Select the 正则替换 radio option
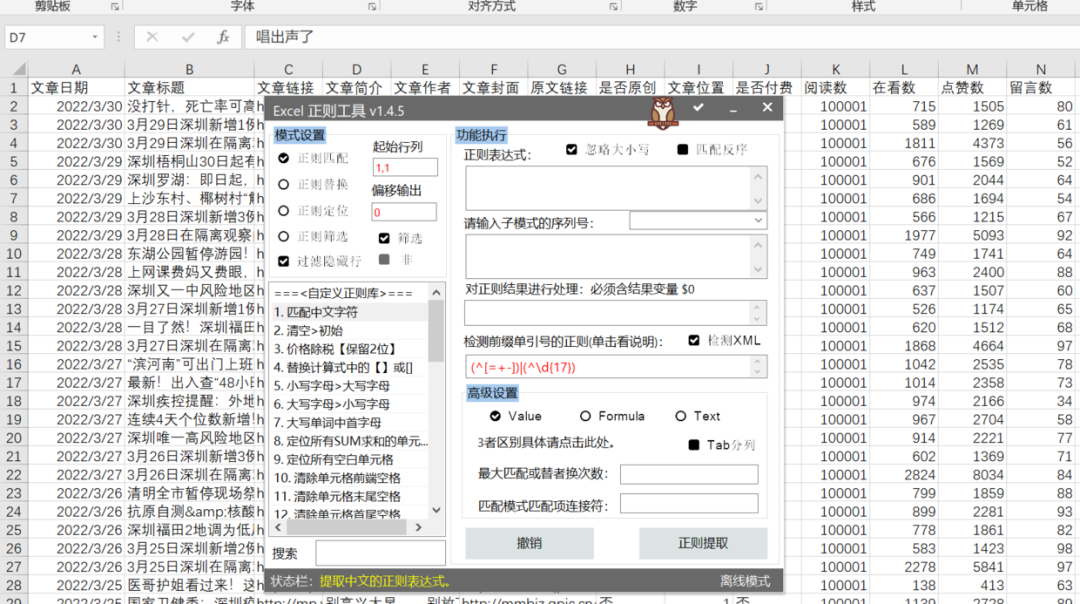 pyautogui.click(x=284, y=185)
